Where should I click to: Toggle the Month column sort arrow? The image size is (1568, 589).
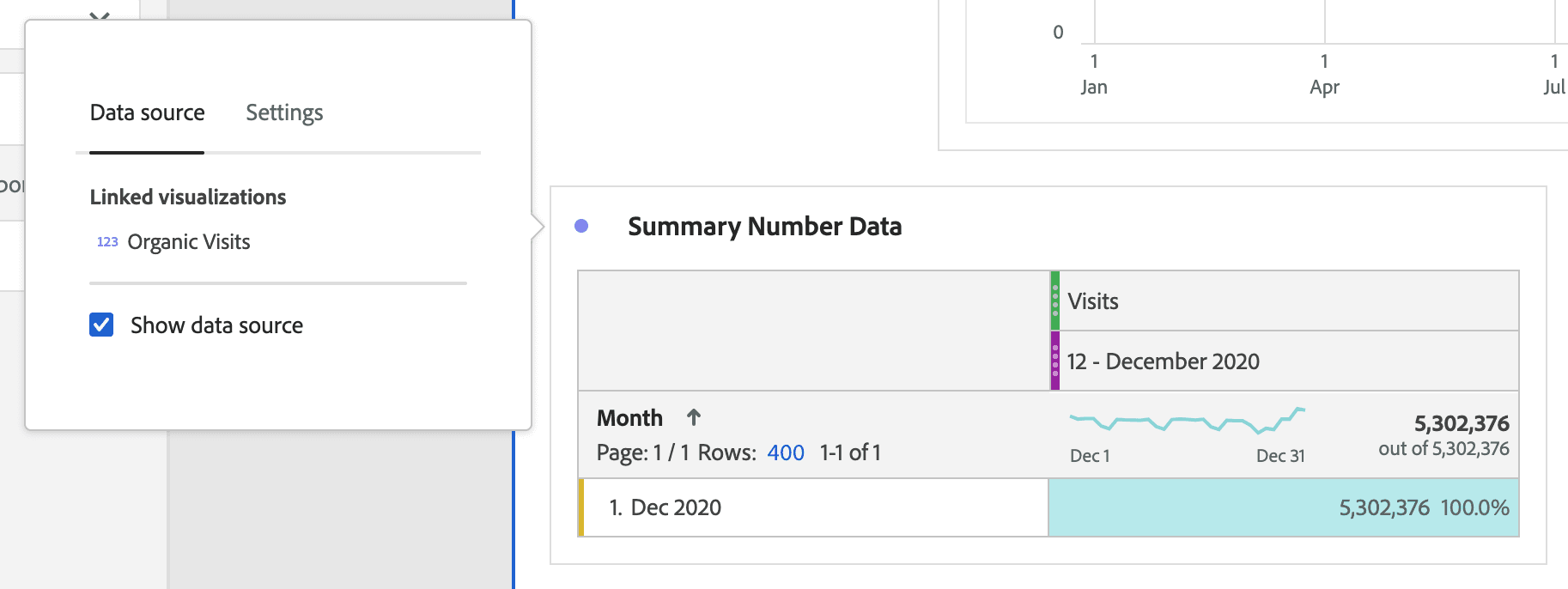coord(694,417)
